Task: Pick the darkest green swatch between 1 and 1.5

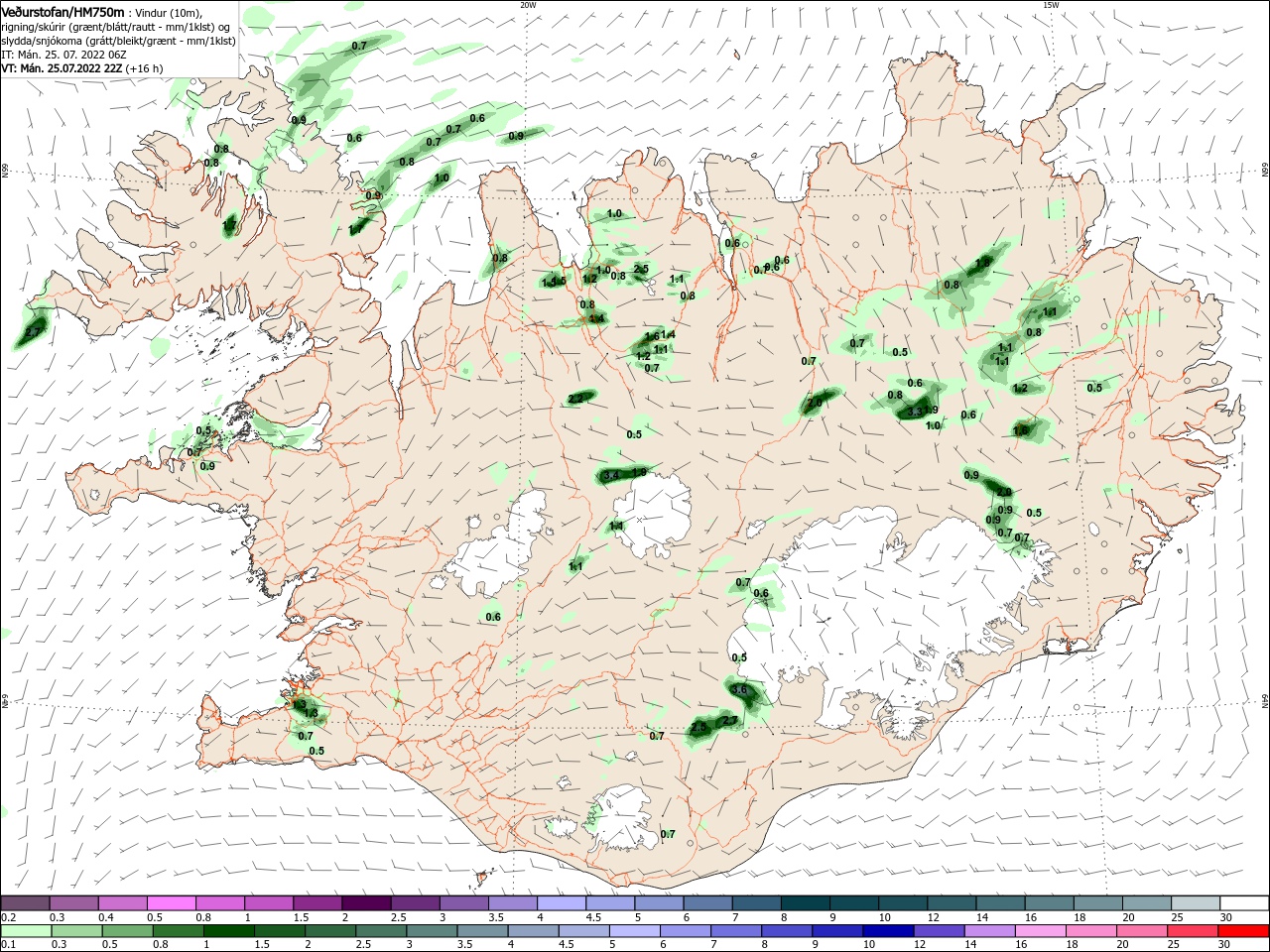Action: click(x=228, y=931)
